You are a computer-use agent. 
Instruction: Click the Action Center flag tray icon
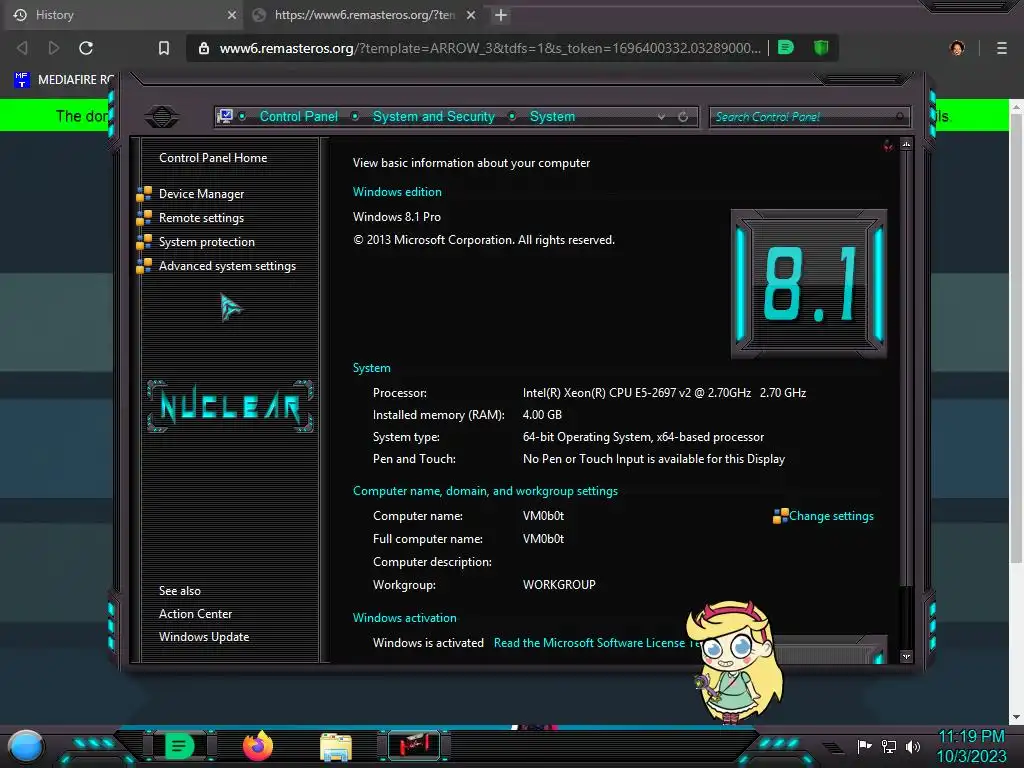coord(864,746)
